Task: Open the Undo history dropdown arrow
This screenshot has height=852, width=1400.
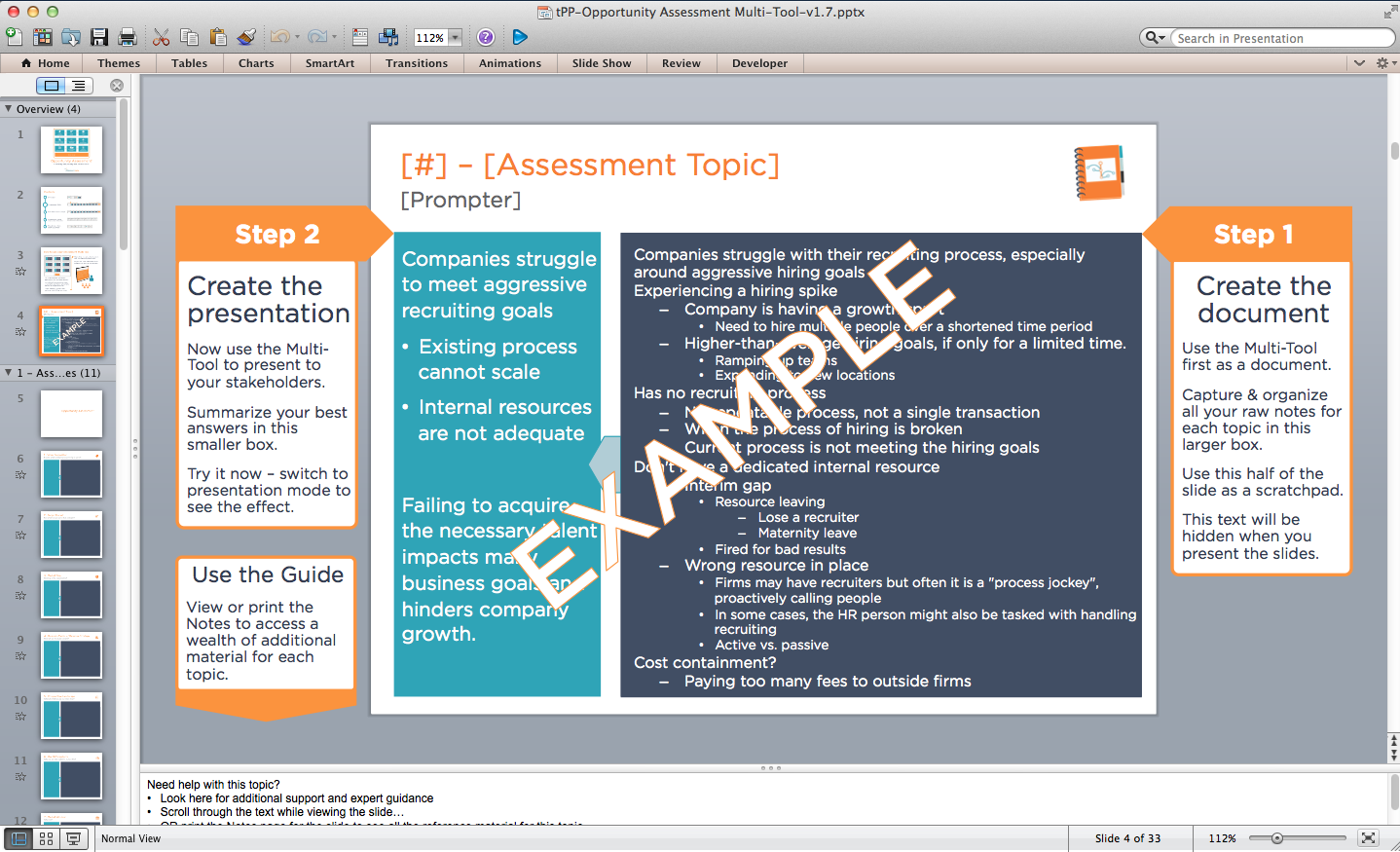Action: click(x=297, y=37)
